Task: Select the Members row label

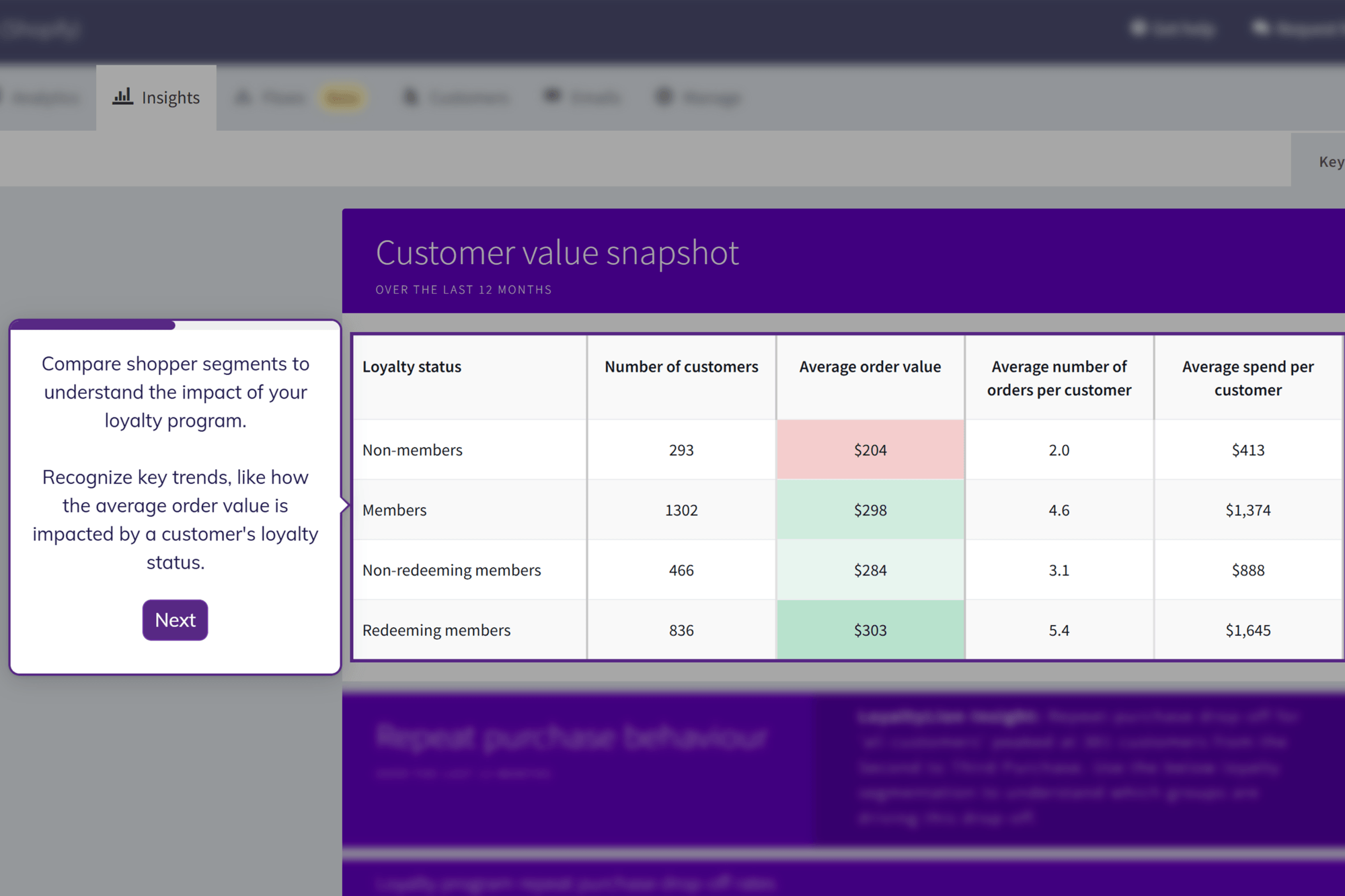Action: (394, 510)
